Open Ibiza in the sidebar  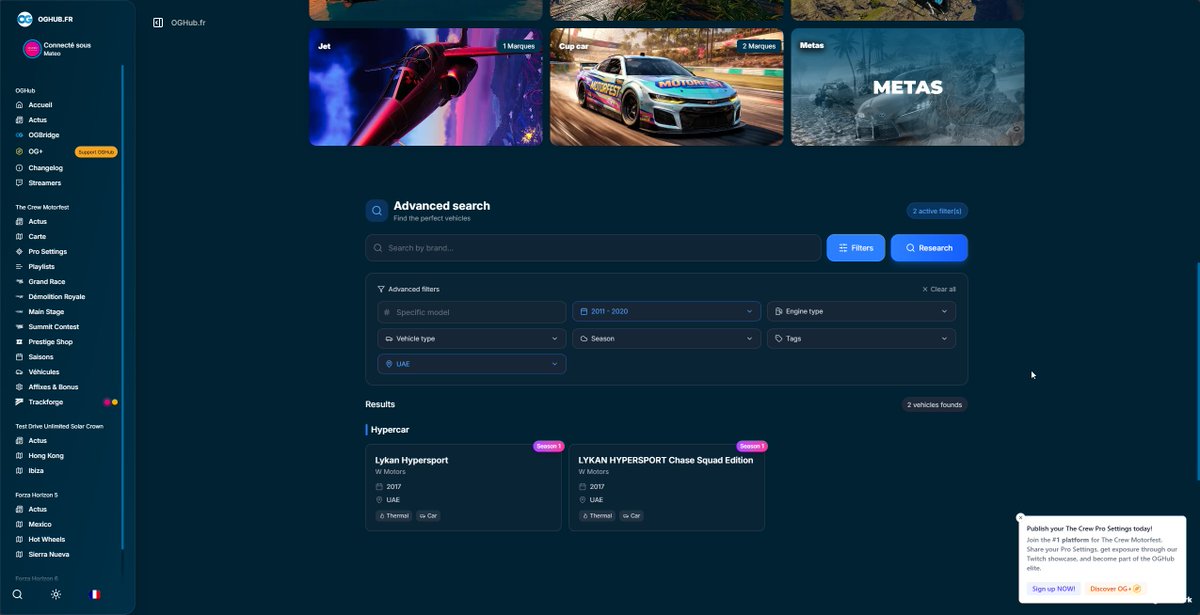pos(36,471)
